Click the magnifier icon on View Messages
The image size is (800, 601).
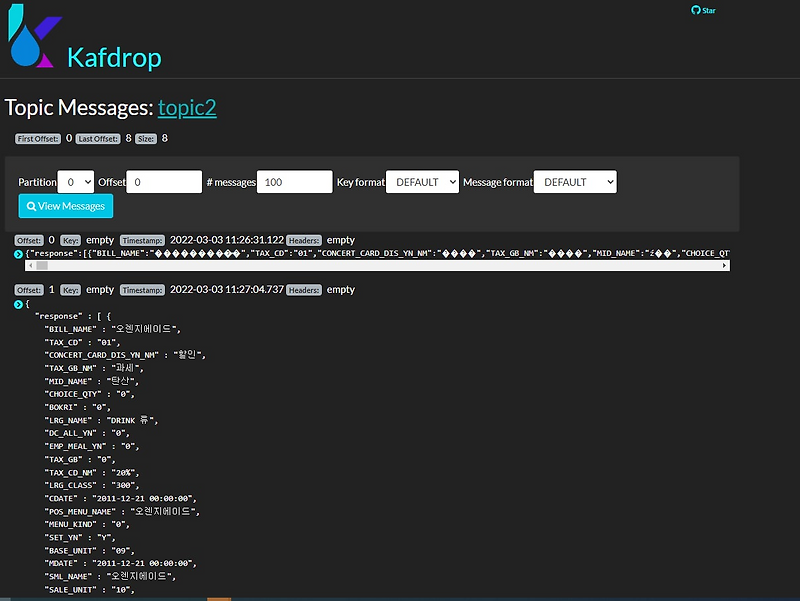(31, 206)
